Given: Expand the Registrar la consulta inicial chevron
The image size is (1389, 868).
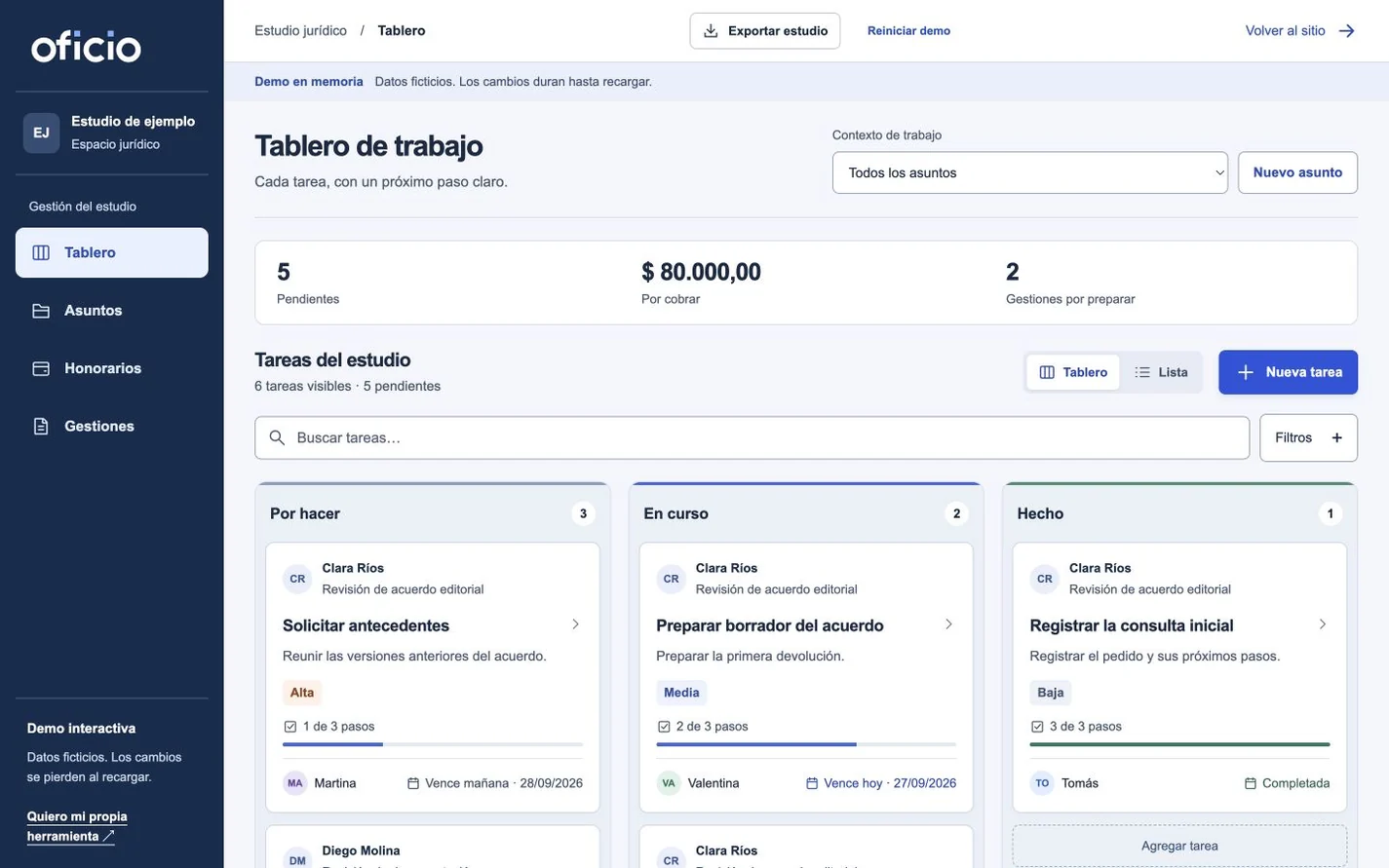Looking at the screenshot, I should (1322, 624).
